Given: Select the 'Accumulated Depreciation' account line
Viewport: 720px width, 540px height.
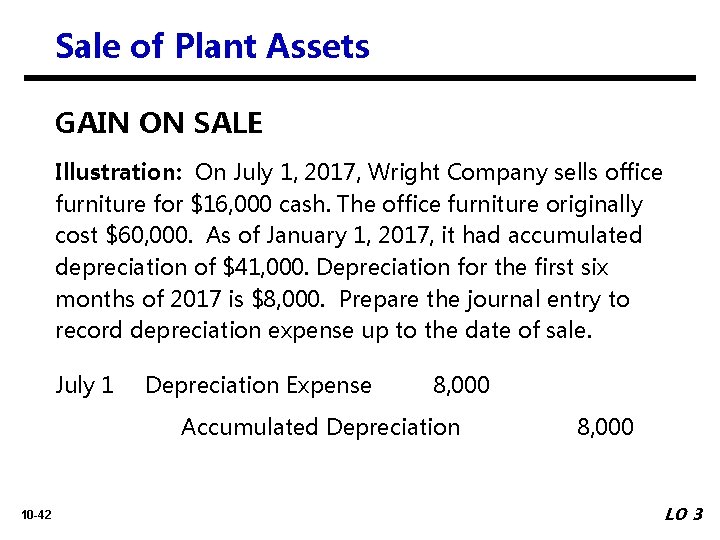Looking at the screenshot, I should [321, 427].
